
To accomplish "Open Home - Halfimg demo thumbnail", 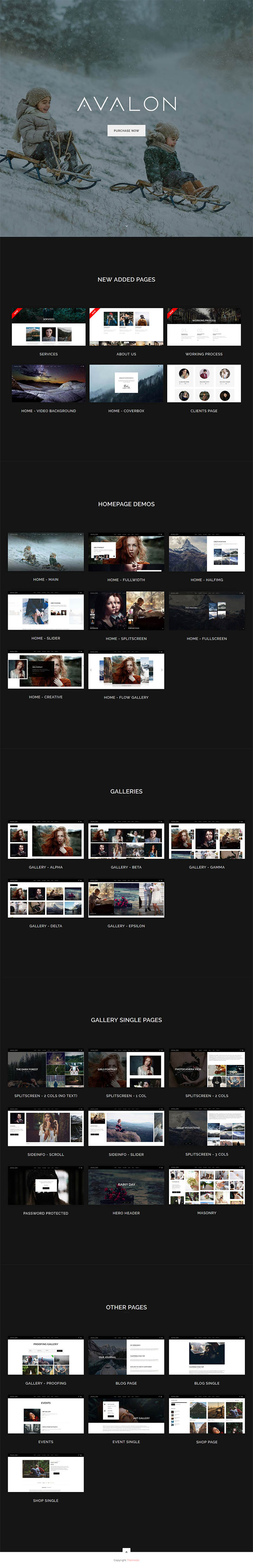I will pos(207,552).
